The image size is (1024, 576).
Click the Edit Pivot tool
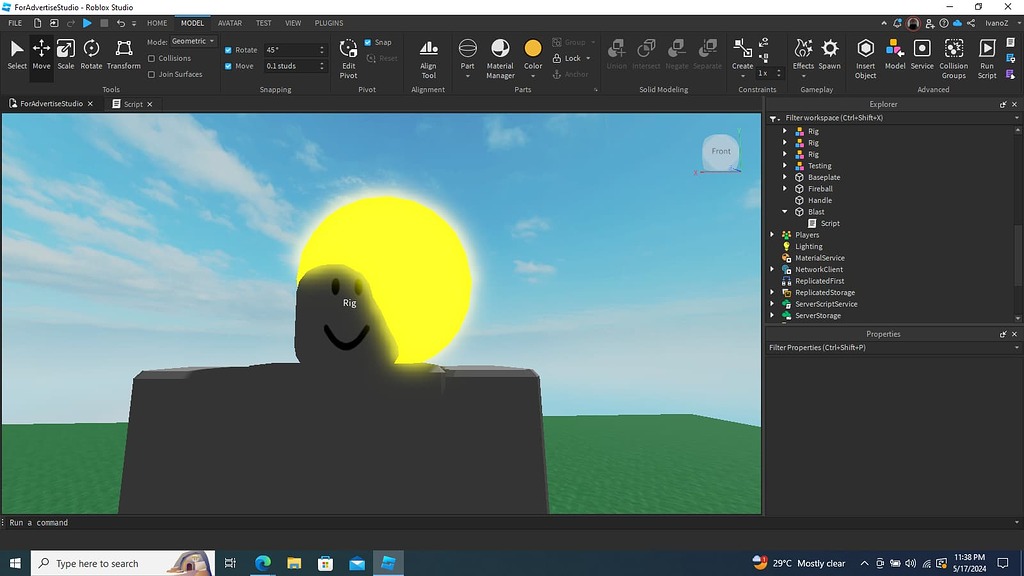[347, 55]
